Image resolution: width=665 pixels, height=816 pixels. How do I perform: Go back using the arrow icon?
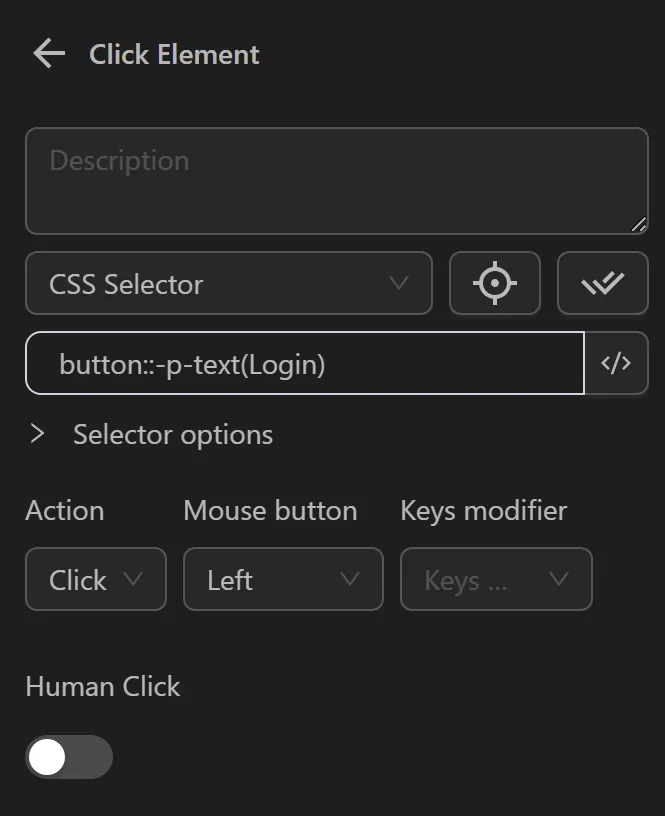click(x=47, y=54)
